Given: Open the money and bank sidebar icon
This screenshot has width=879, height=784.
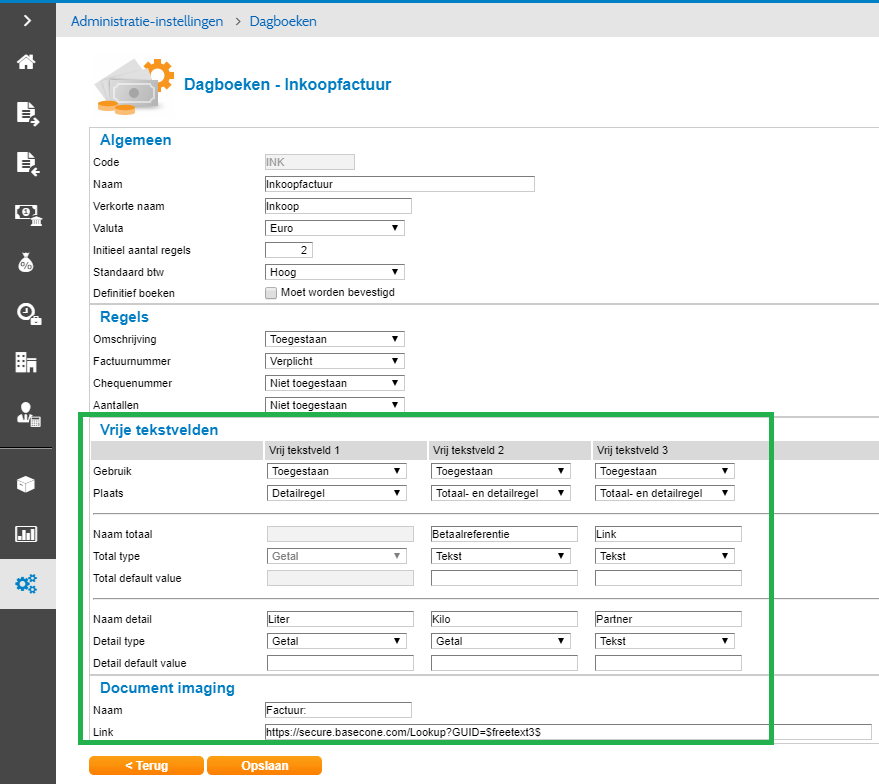Looking at the screenshot, I should point(27,212).
